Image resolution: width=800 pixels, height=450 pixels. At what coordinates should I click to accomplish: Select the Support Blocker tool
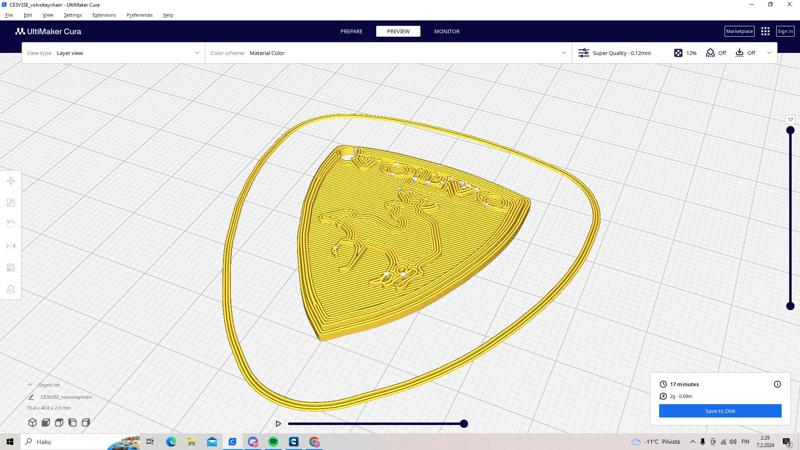(x=11, y=289)
